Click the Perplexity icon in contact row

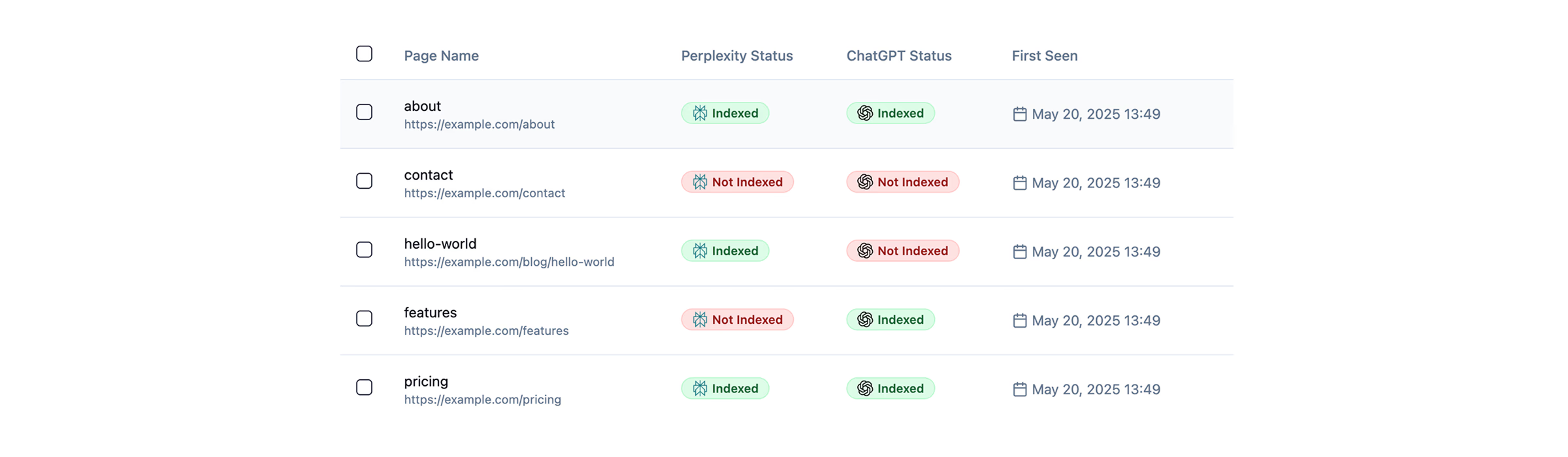pos(700,182)
